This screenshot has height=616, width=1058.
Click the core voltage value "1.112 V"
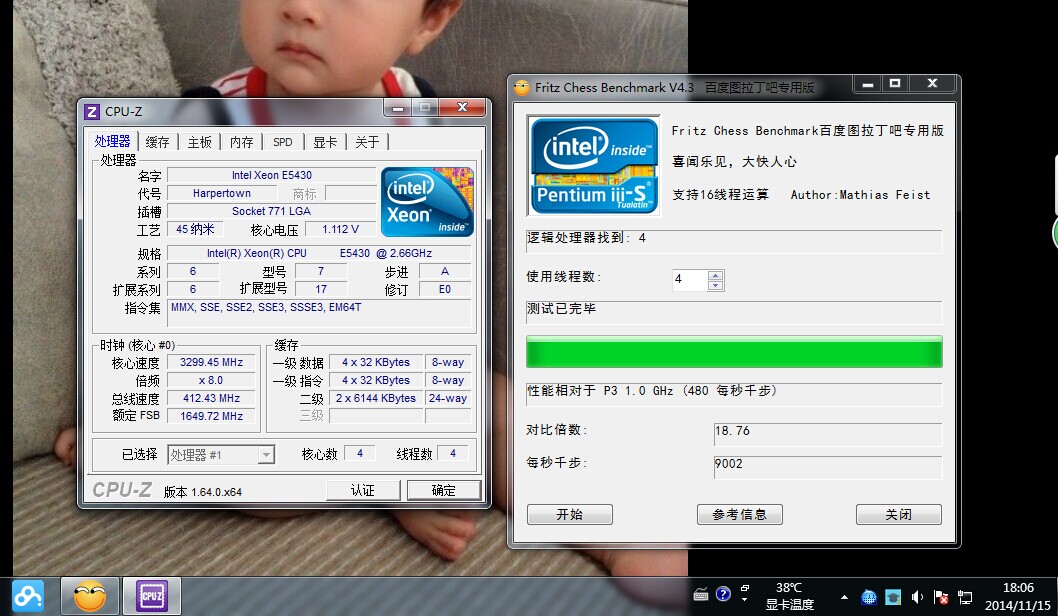click(x=340, y=229)
